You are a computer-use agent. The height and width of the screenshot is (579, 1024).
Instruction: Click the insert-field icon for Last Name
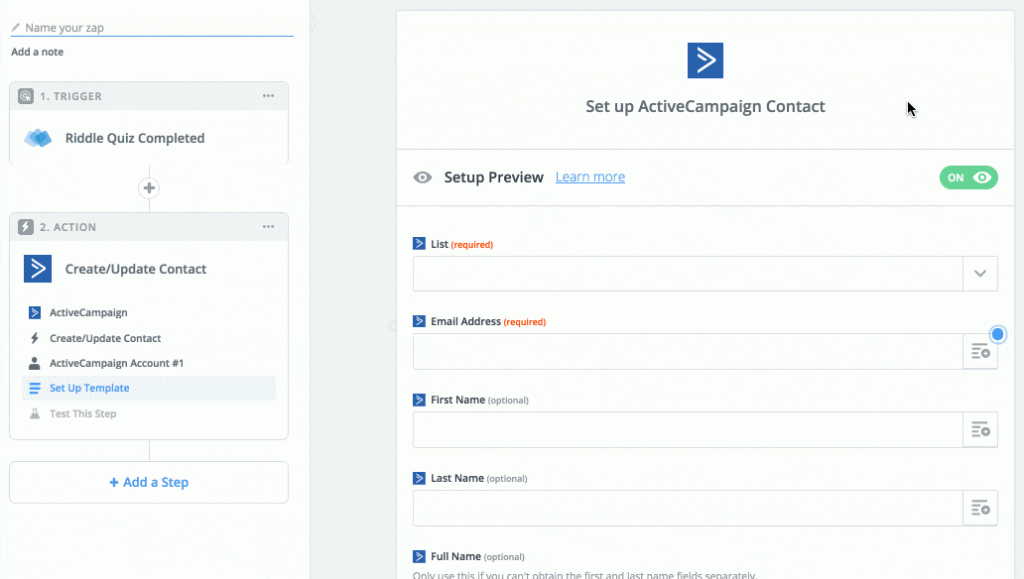tap(980, 508)
